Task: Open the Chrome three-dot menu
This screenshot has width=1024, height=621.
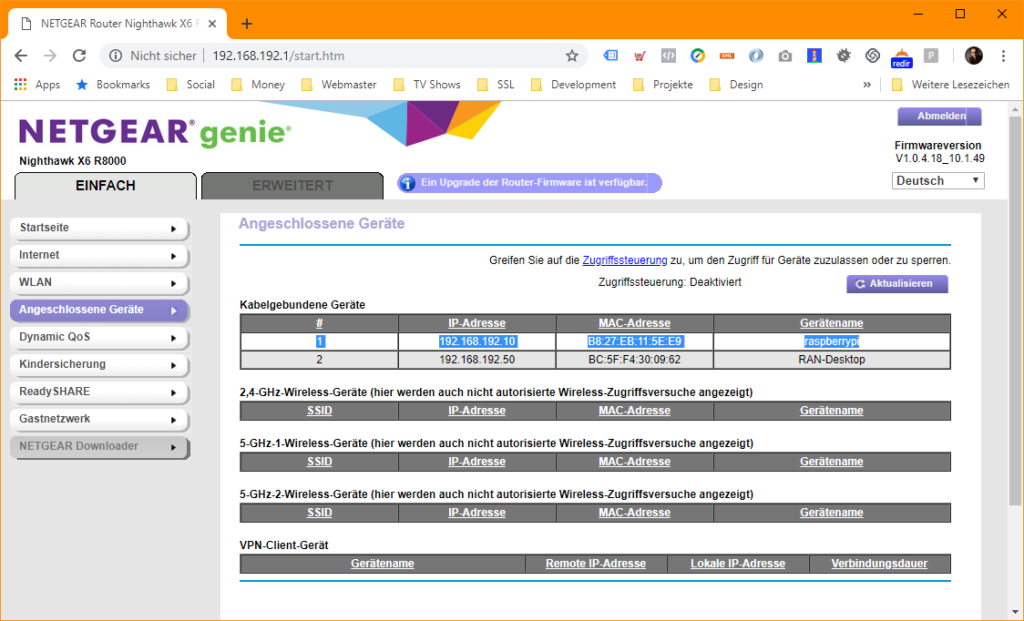Action: (1004, 56)
